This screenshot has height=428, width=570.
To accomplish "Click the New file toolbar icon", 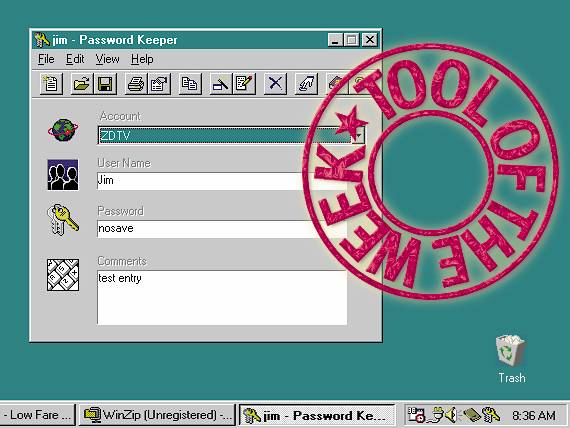I will click(51, 84).
